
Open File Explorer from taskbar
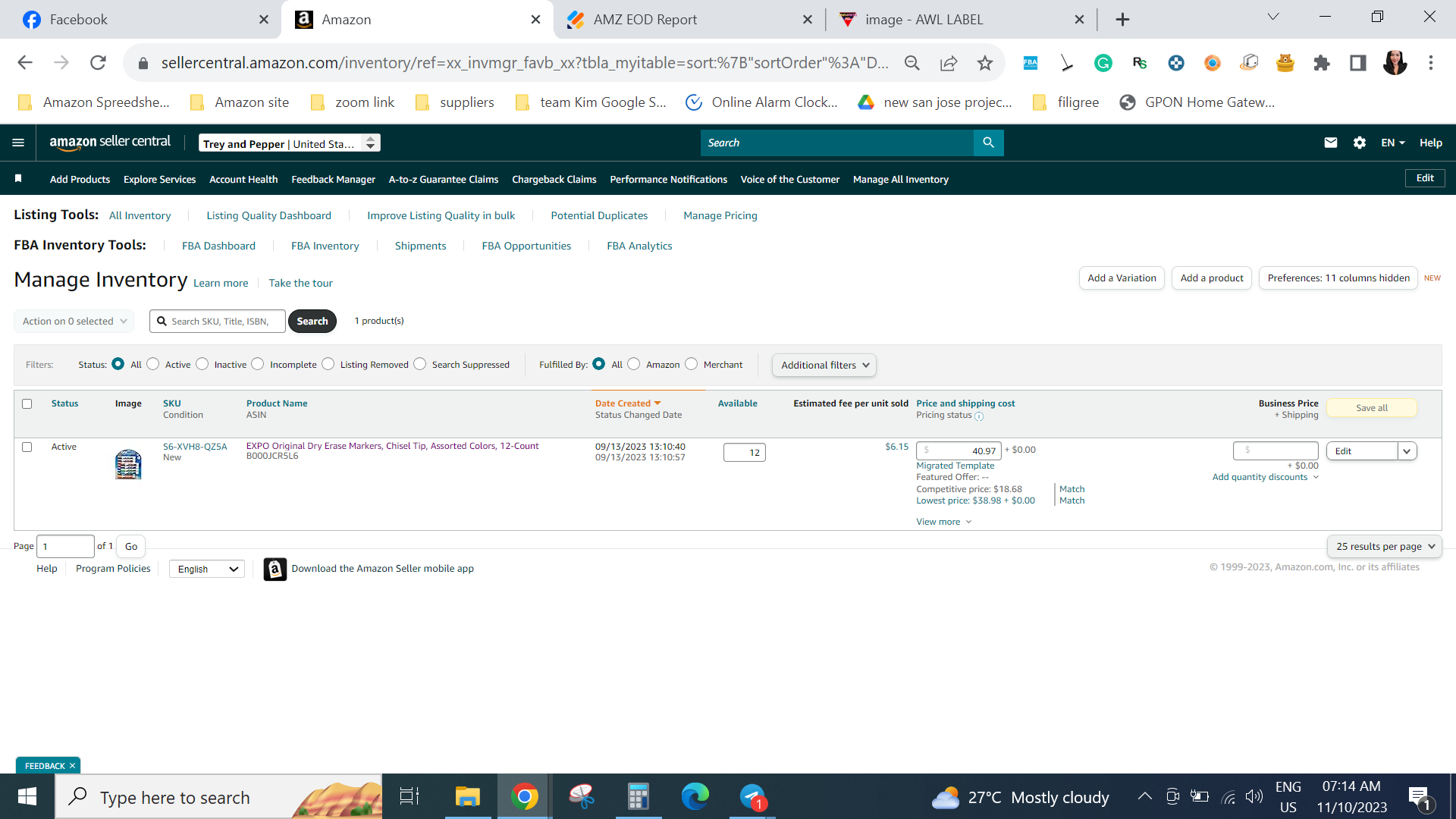point(467,796)
